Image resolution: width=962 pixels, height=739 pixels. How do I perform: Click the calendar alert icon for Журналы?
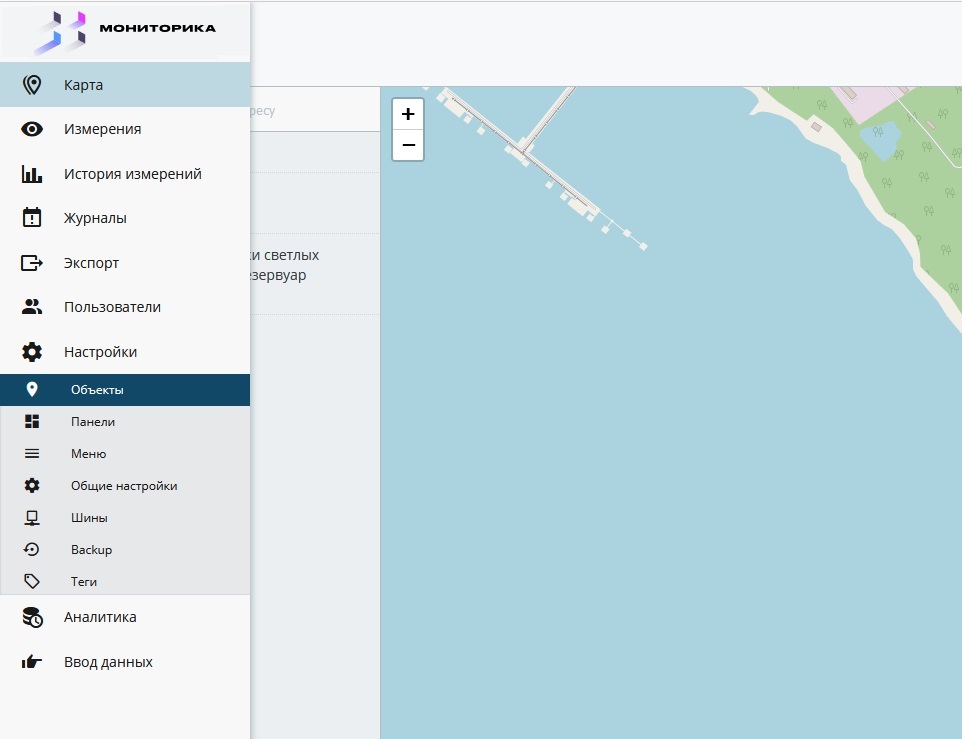pyautogui.click(x=32, y=218)
